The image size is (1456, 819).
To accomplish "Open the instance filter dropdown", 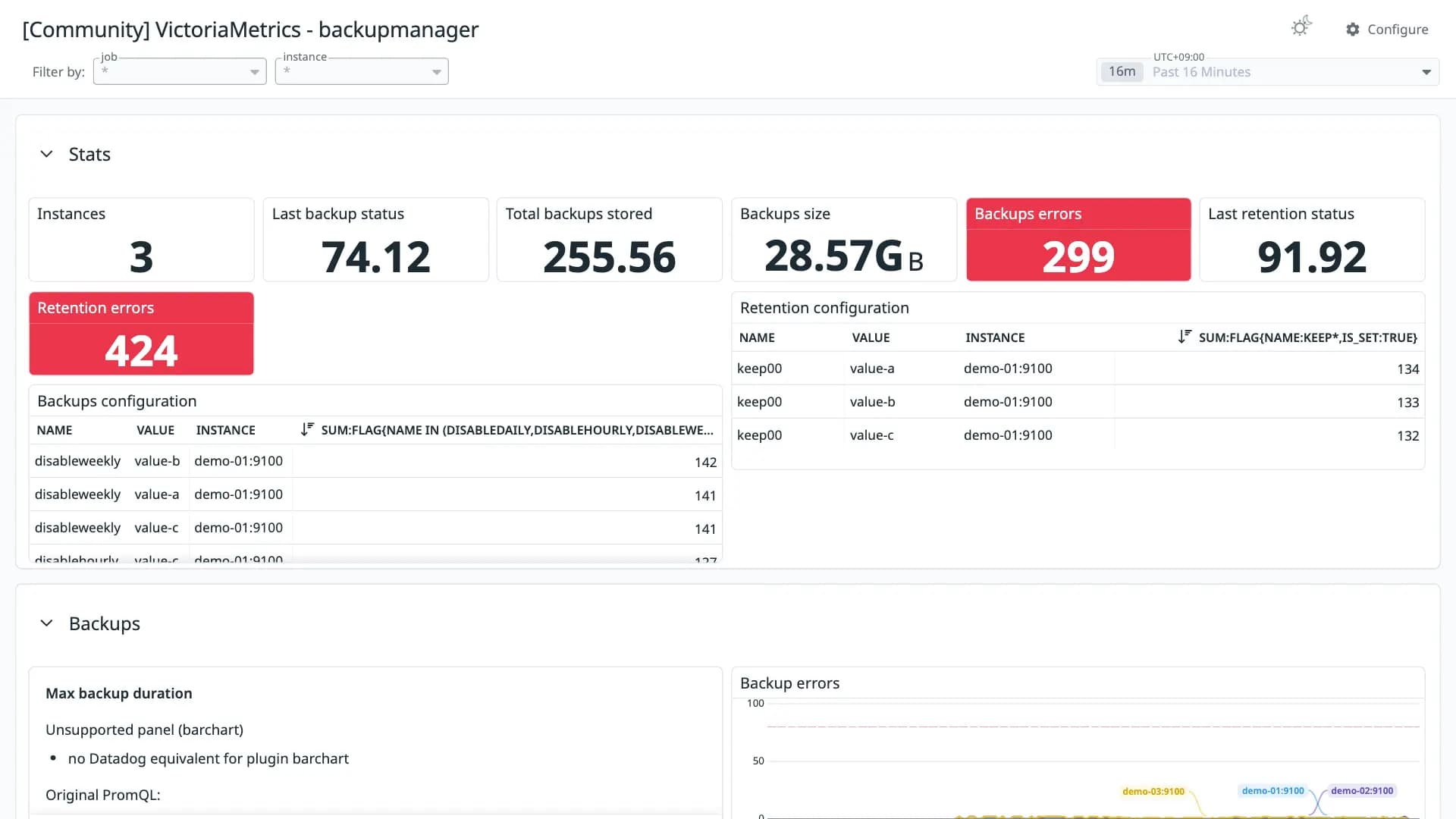I will coord(362,71).
